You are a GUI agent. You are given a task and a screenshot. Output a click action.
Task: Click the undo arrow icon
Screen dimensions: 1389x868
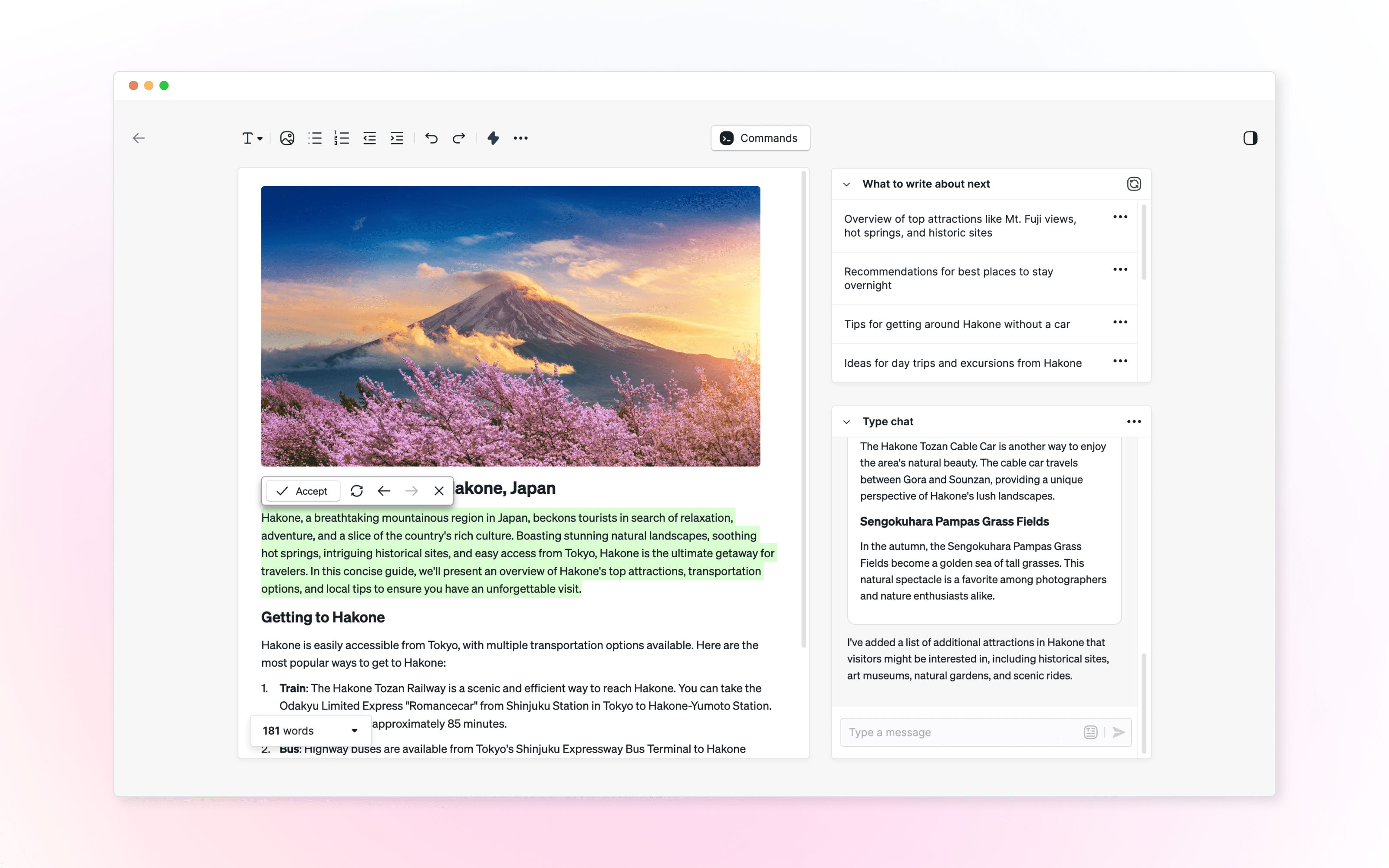tap(431, 138)
